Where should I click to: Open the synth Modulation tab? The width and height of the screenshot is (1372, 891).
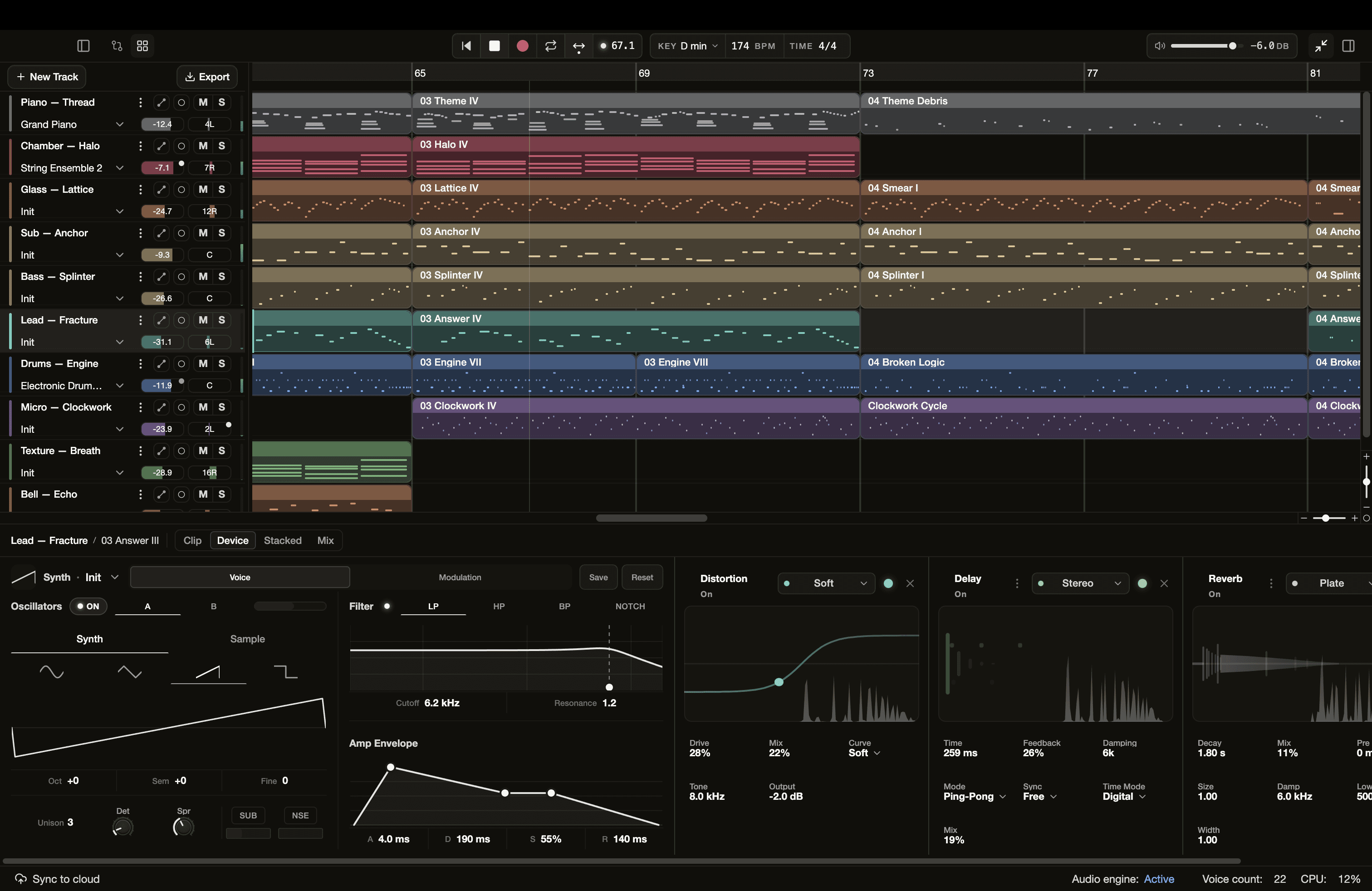coord(460,578)
